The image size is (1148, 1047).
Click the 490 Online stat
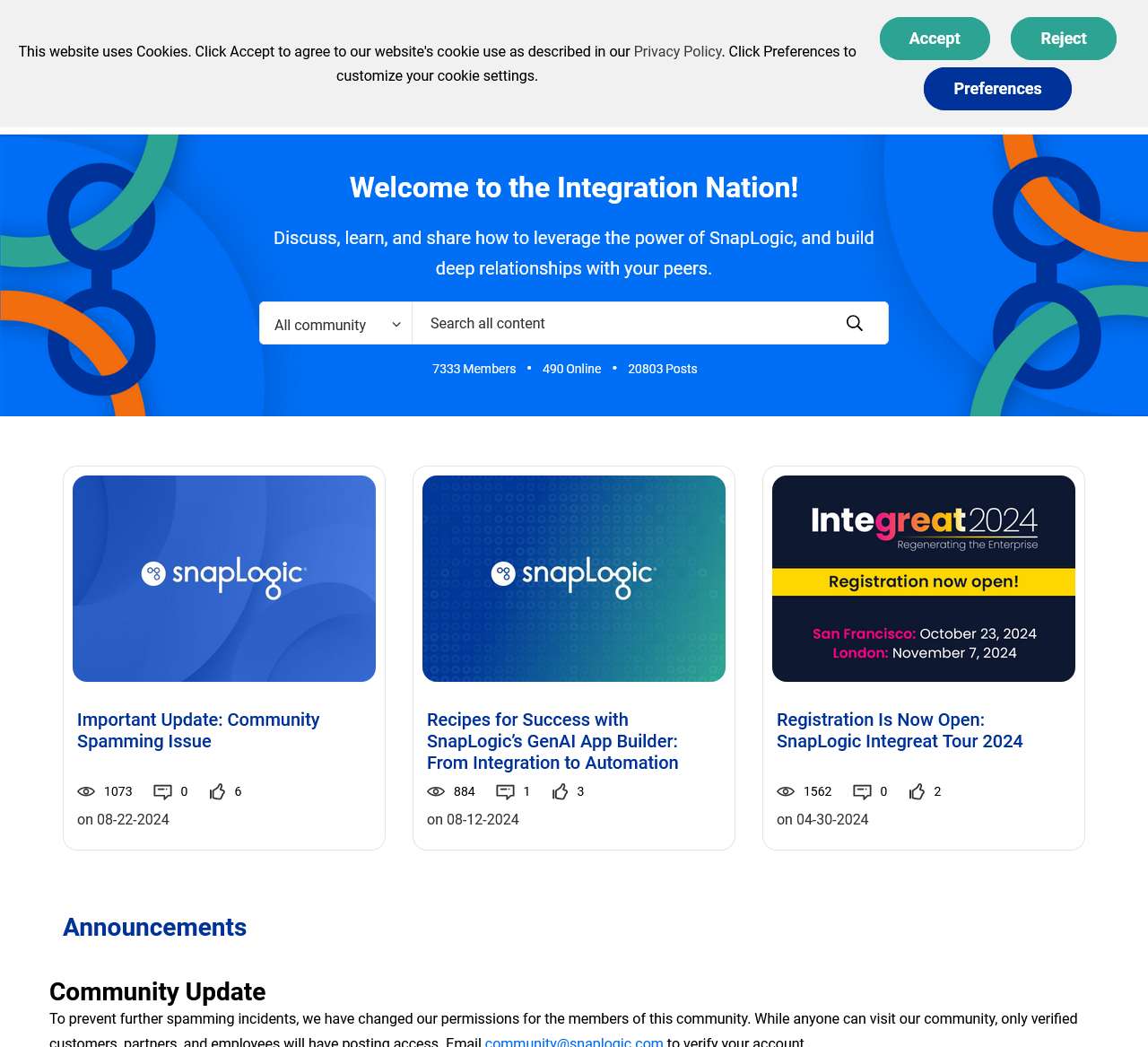(x=571, y=369)
